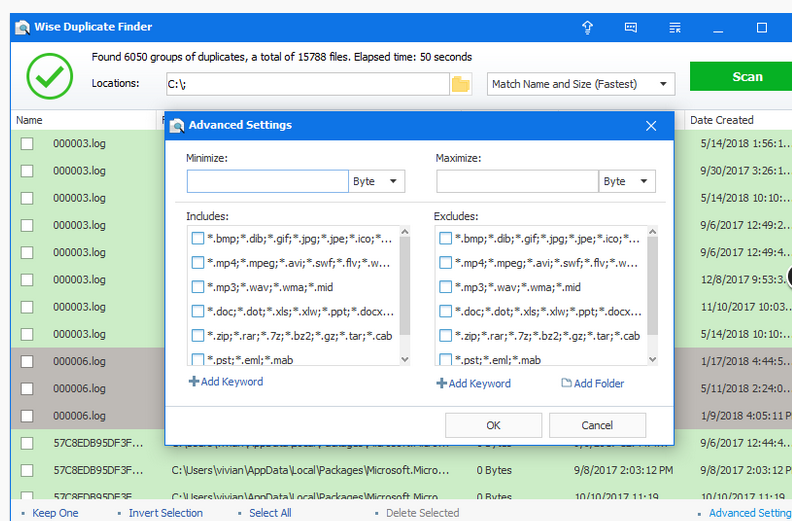Check video formats *.mp4 in Includes list
The width and height of the screenshot is (792, 521).
[x=197, y=263]
